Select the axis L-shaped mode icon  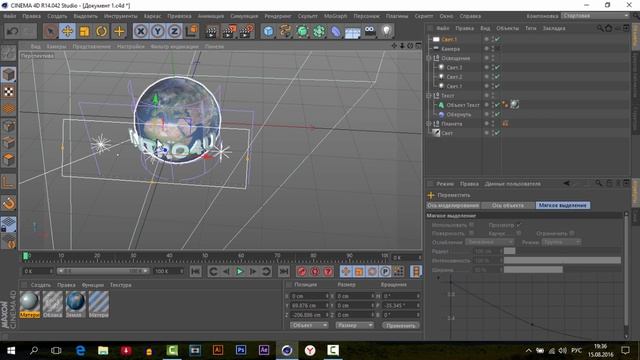click(9, 182)
